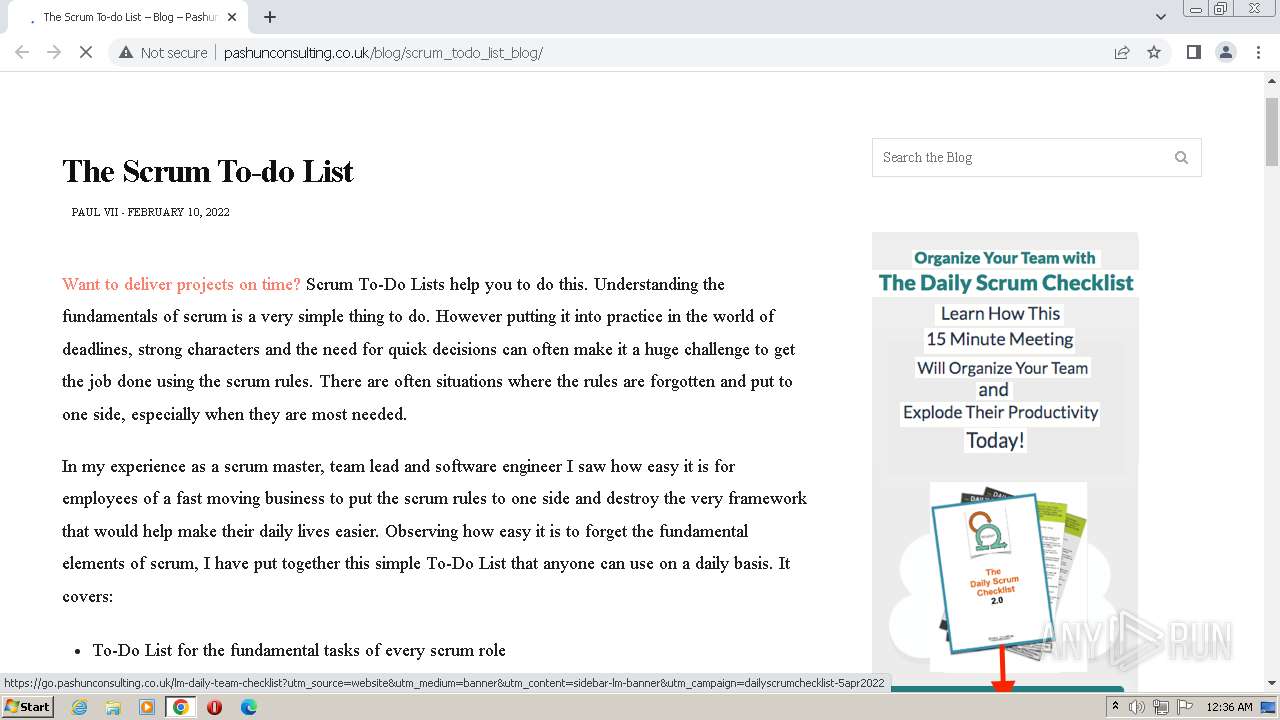Screen dimensions: 1280x720
Task: Open the Windows Start menu
Action: (27, 706)
